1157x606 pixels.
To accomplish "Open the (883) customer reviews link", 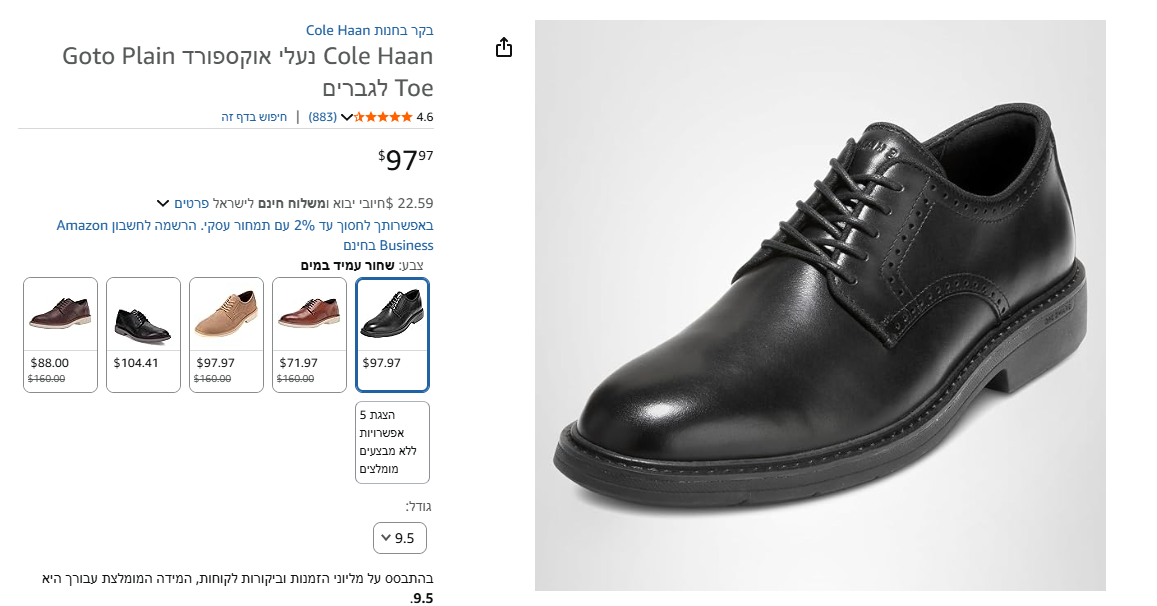I will click(x=322, y=117).
